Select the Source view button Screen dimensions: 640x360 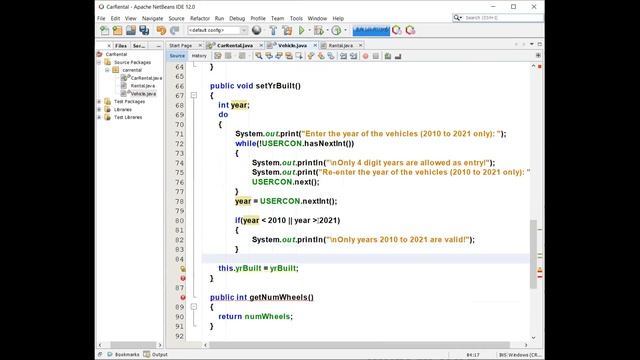(x=177, y=56)
